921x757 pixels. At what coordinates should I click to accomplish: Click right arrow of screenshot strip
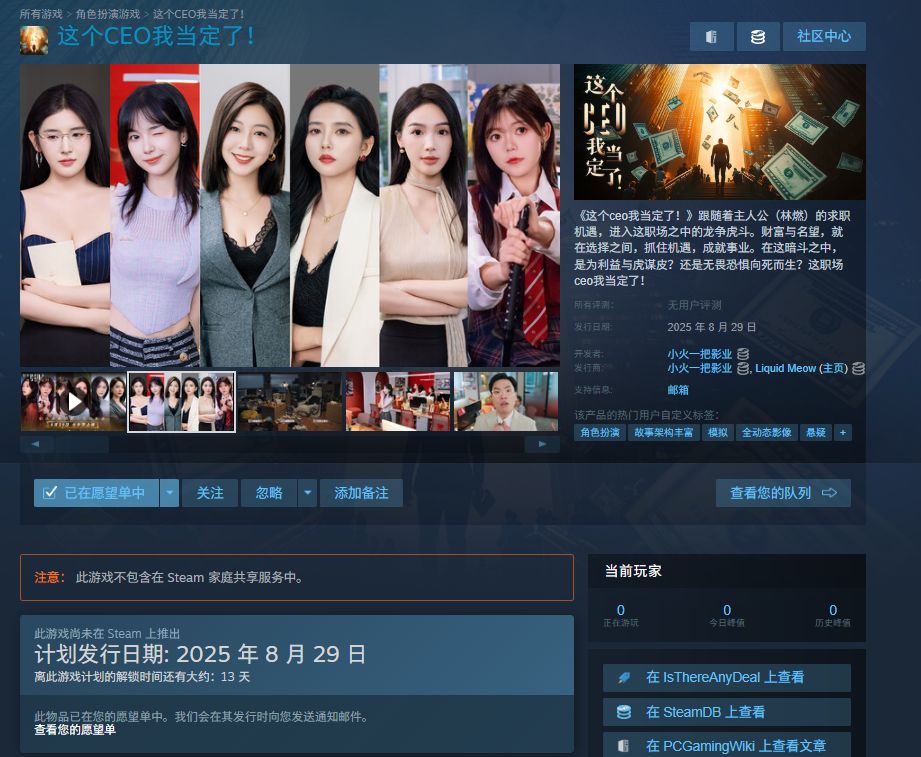543,444
